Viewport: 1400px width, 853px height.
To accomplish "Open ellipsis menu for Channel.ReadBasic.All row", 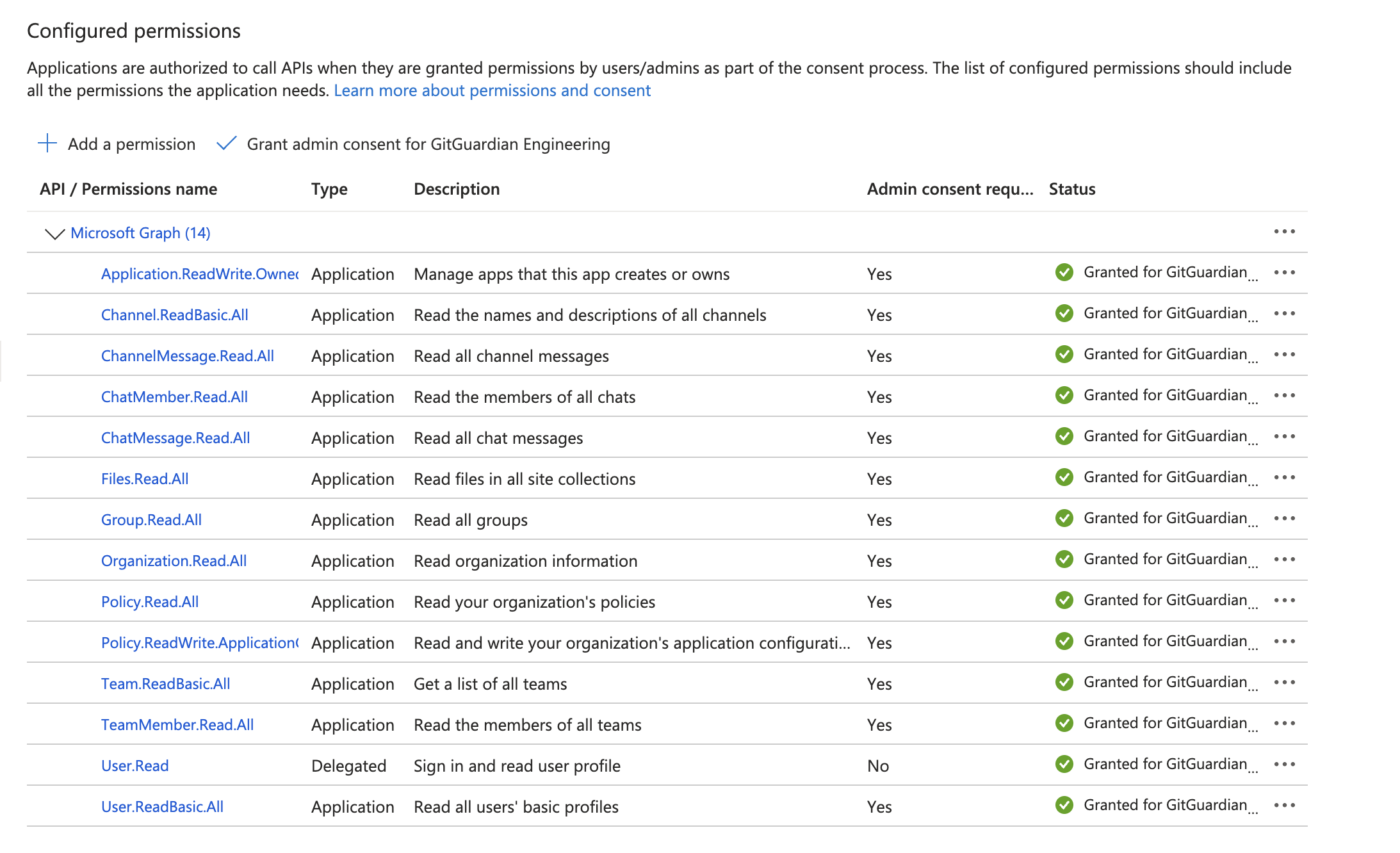I will coord(1284,314).
